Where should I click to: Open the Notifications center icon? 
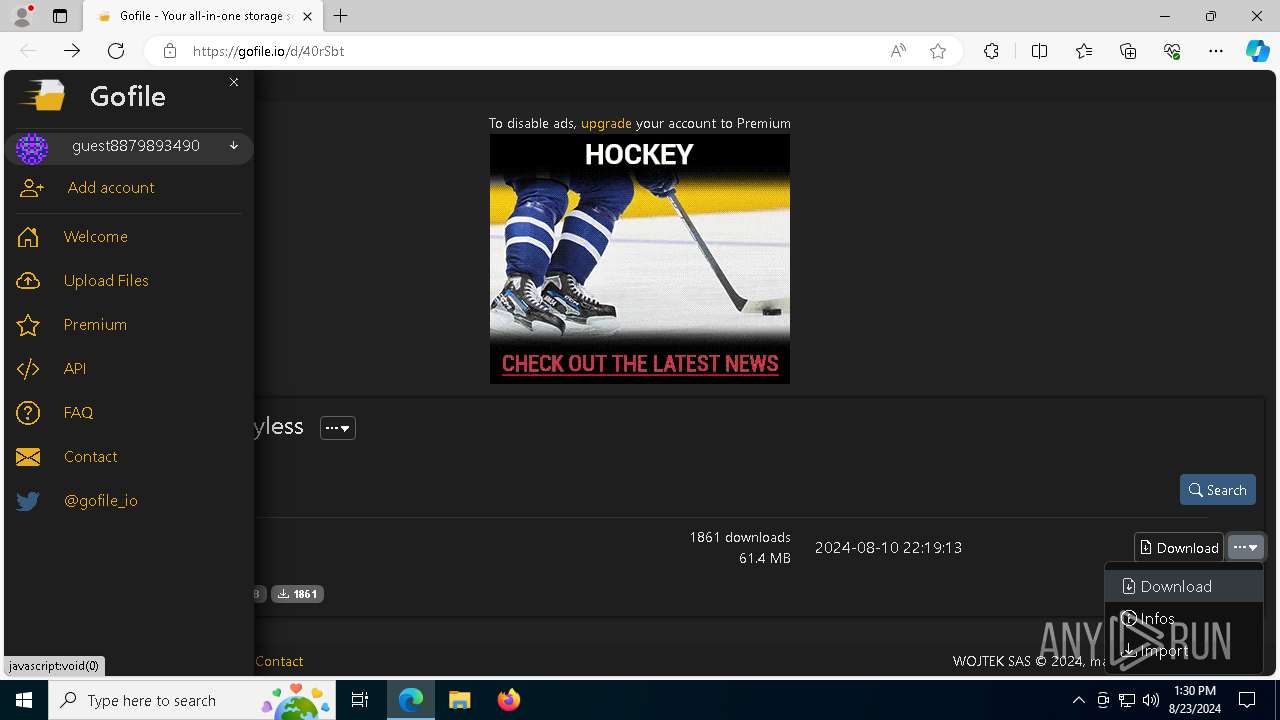[1247, 700]
